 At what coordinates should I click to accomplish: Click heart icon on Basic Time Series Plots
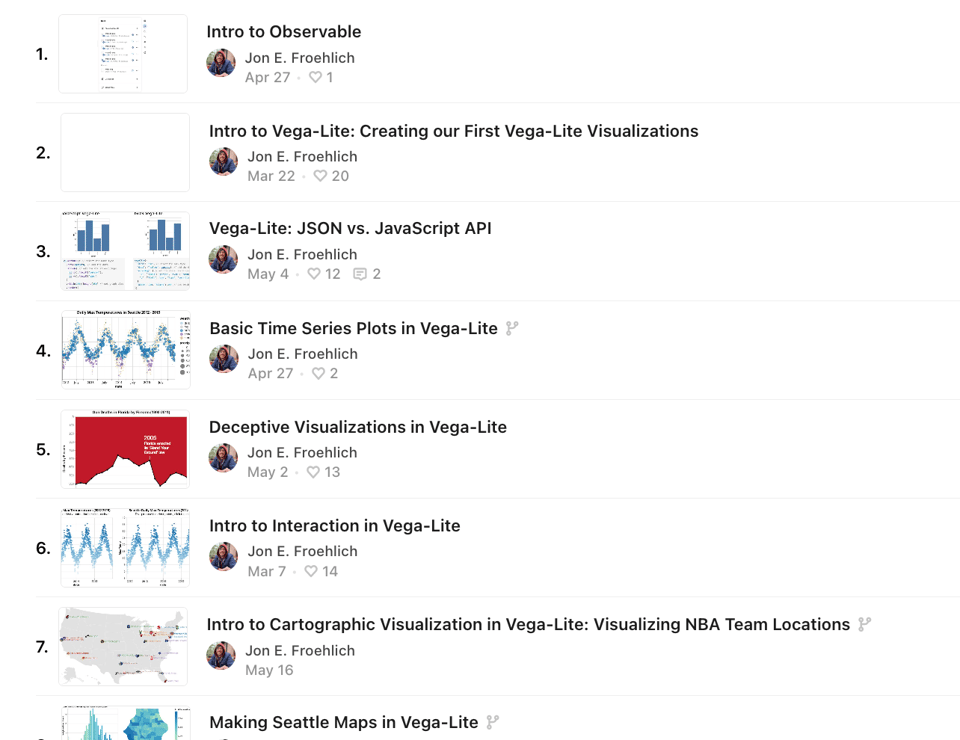click(318, 373)
